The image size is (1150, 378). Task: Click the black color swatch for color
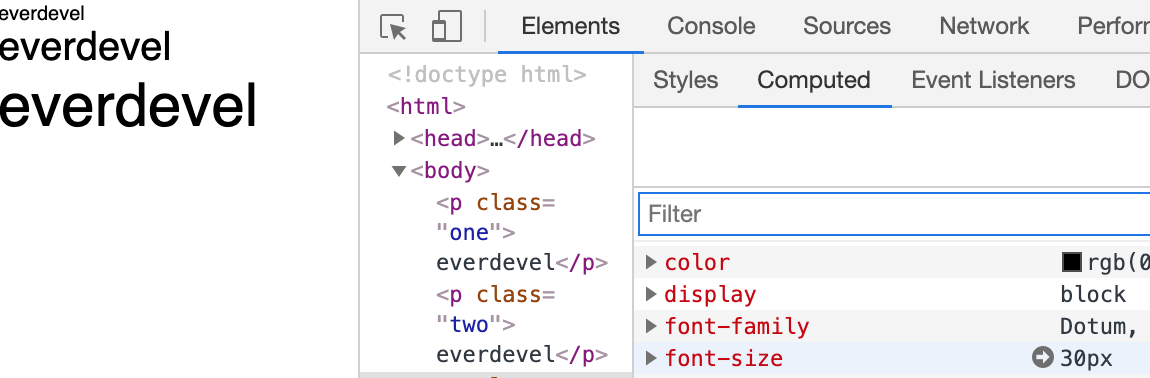pyautogui.click(x=1072, y=262)
